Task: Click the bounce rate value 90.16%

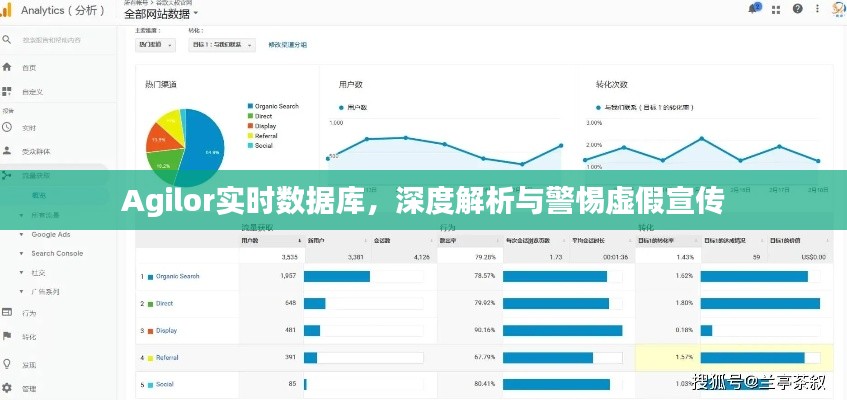Action: pyautogui.click(x=485, y=330)
